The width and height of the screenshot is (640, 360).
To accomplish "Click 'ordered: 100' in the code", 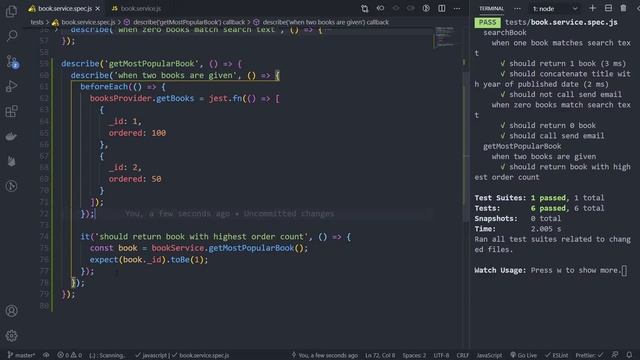I will (x=137, y=133).
